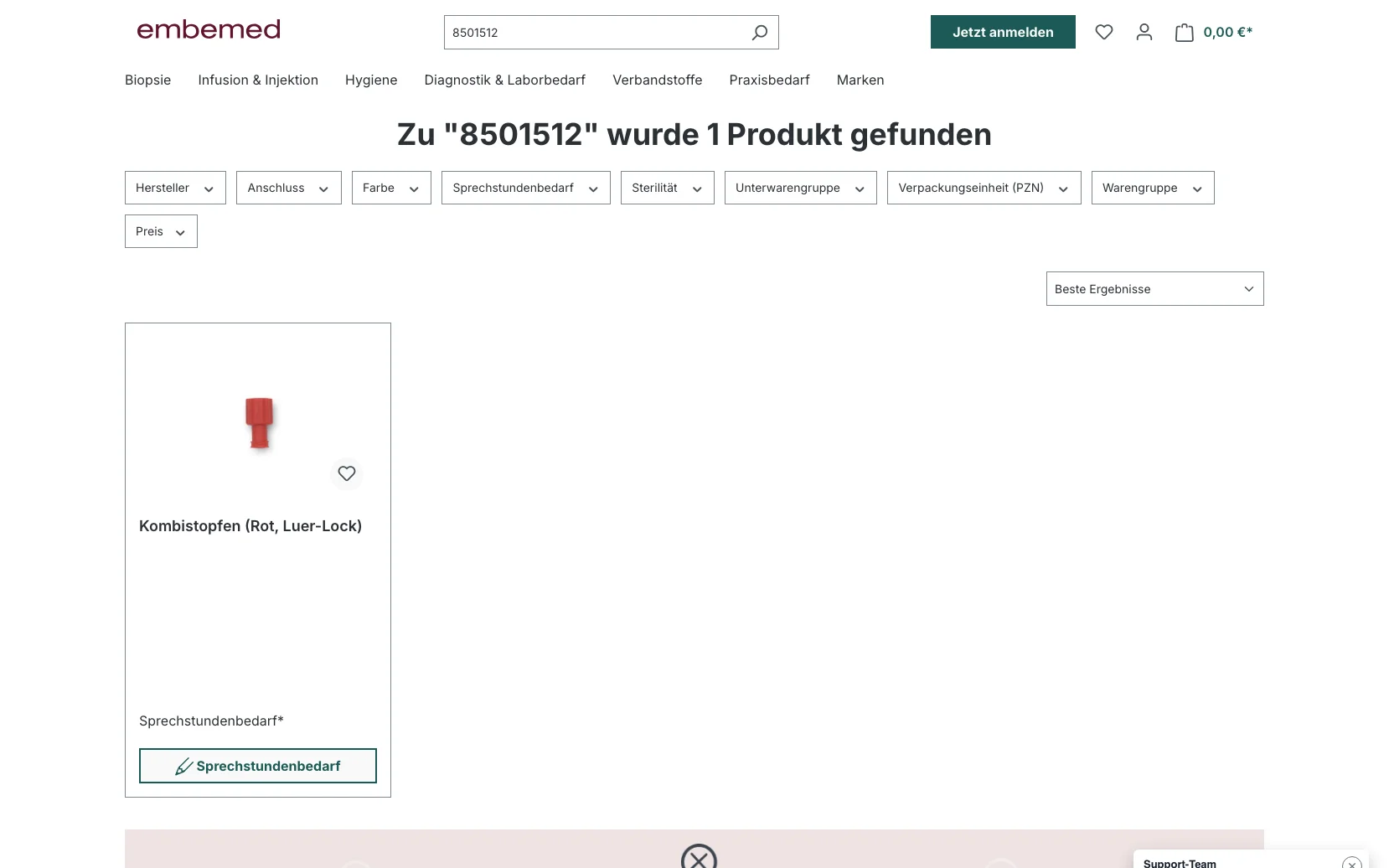Open the Sprechstundenbedarf filter dropdown
The height and width of the screenshot is (868, 1389).
526,188
